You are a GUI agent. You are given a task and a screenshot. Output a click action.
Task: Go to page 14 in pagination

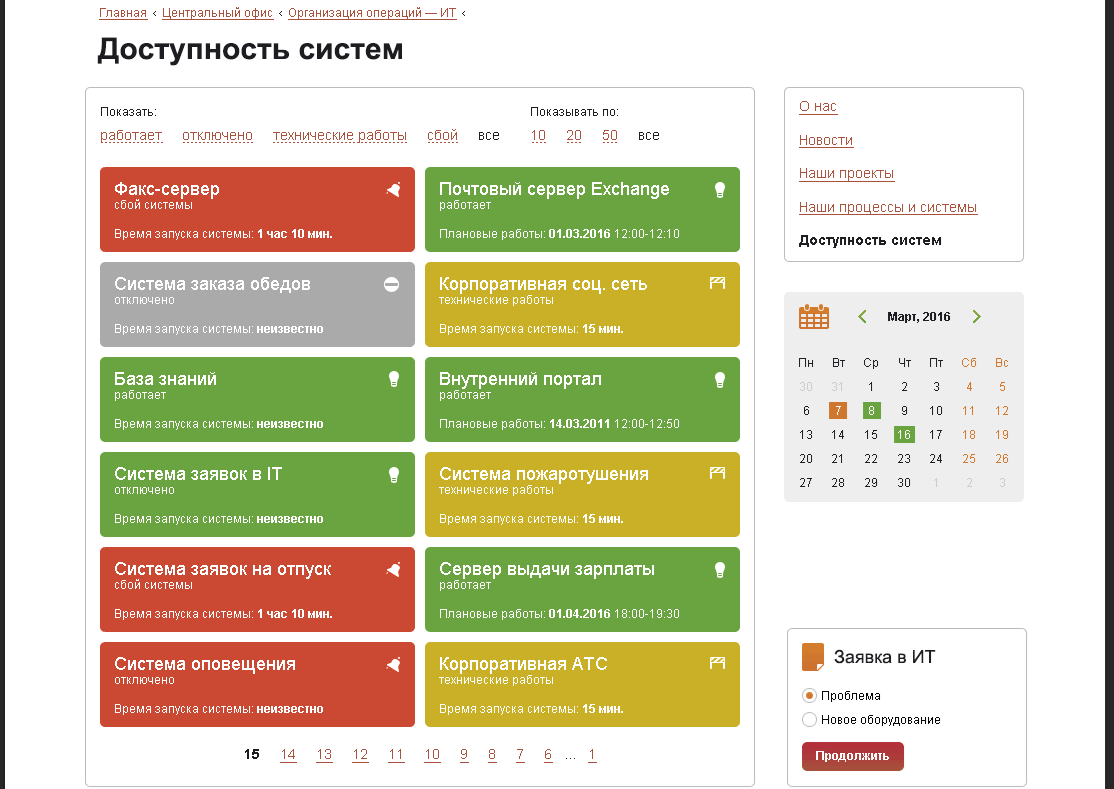288,755
